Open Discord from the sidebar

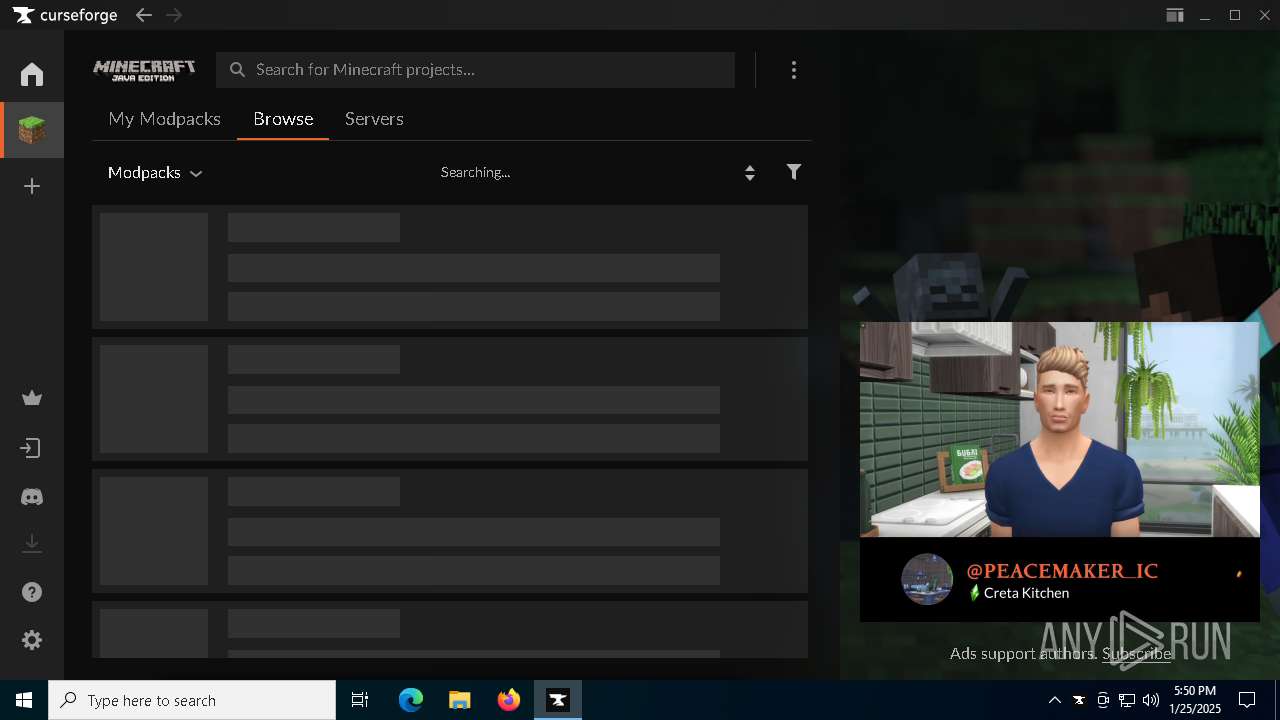click(32, 497)
